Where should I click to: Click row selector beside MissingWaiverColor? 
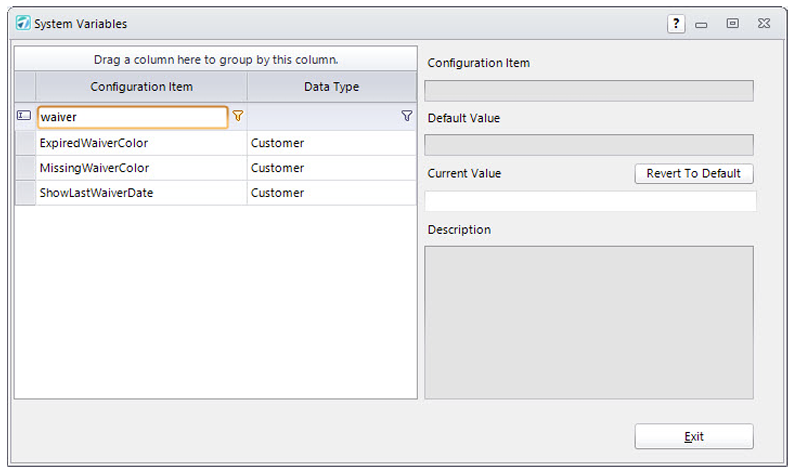point(25,168)
